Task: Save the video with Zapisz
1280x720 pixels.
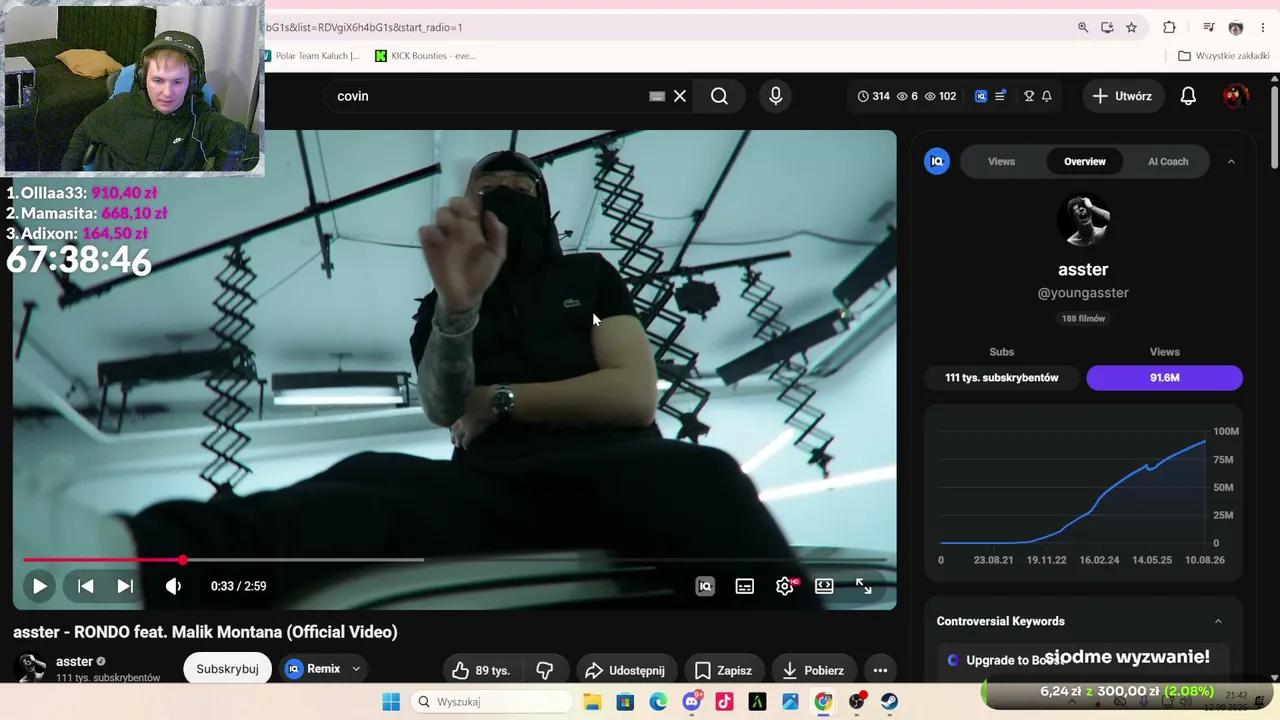Action: point(723,670)
